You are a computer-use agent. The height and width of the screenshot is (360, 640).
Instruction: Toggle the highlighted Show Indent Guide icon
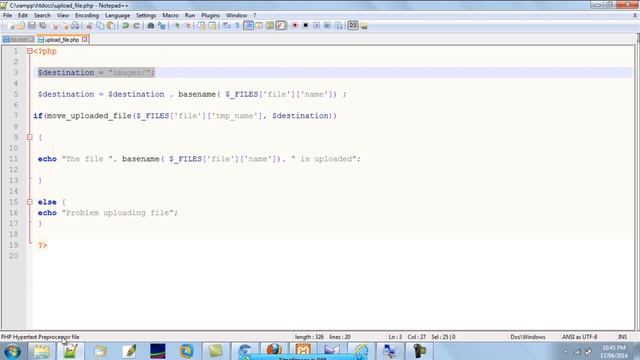pos(248,26)
